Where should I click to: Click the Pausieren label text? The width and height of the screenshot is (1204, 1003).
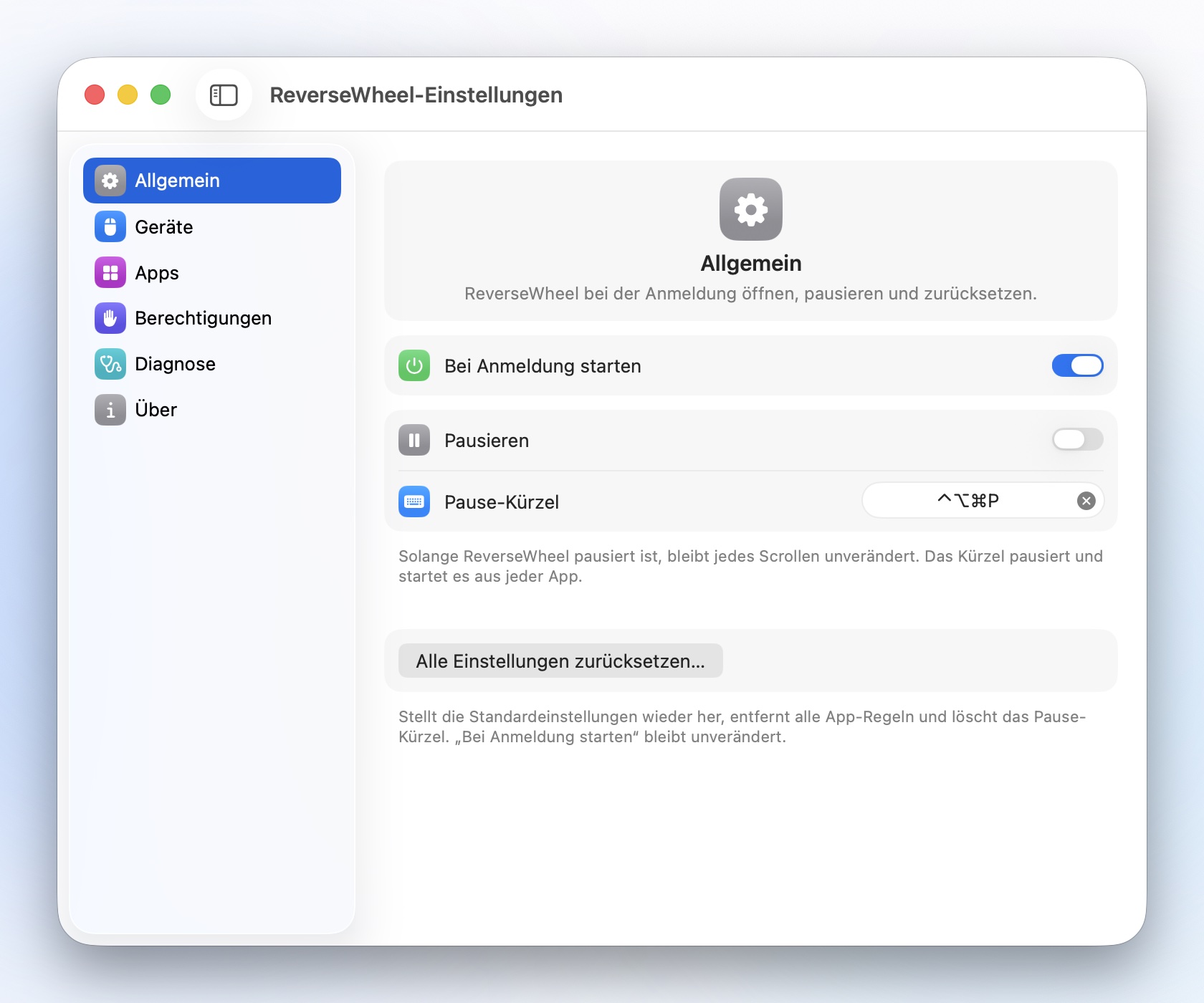point(487,441)
